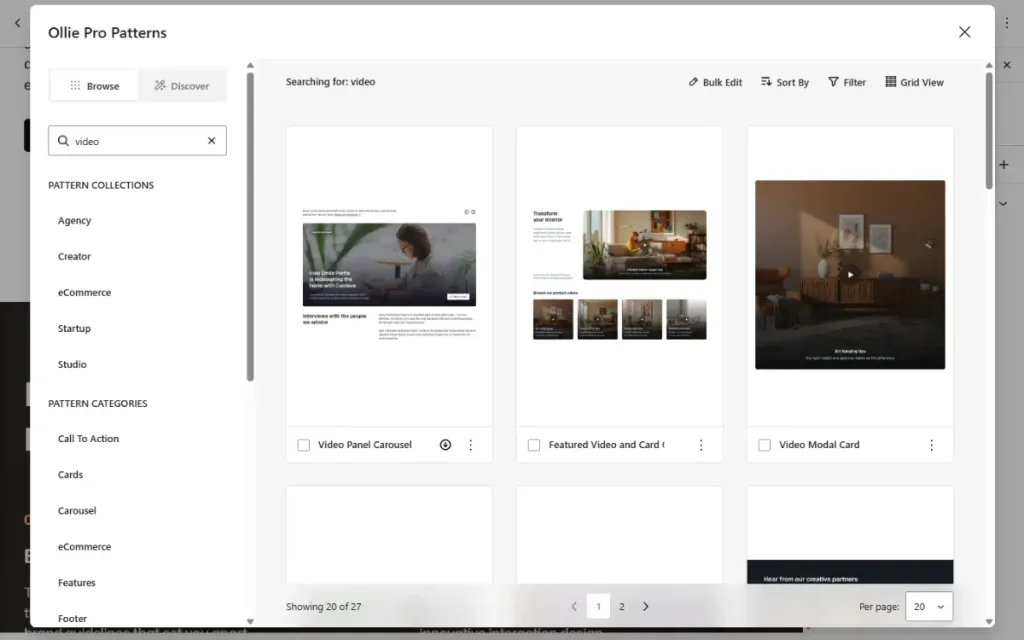Select the Footer category
The image size is (1024, 640).
coord(72,618)
